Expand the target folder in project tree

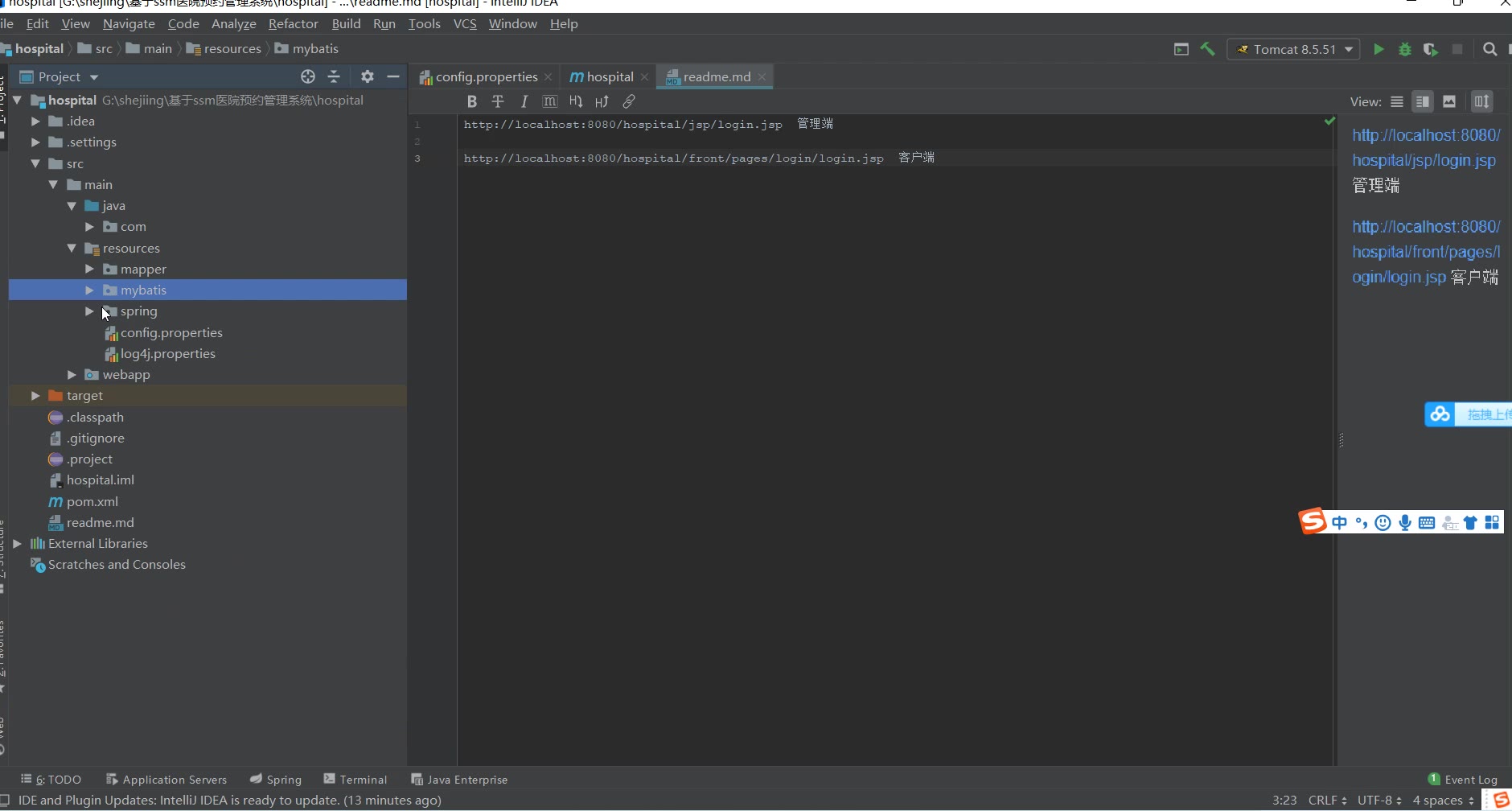pos(35,396)
